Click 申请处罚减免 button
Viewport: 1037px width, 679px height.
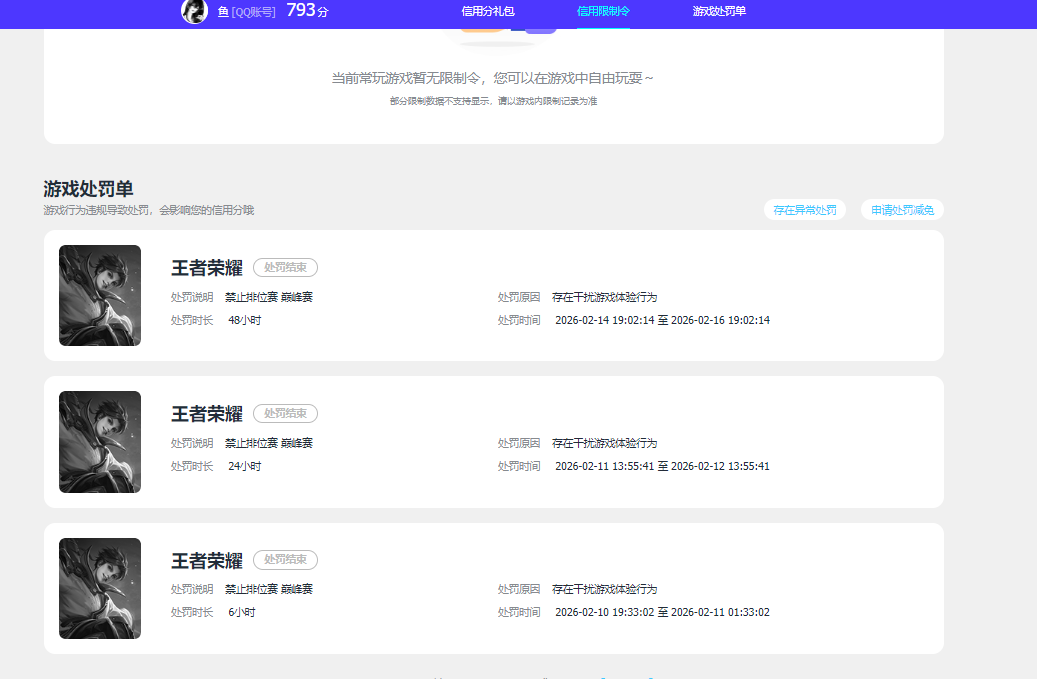(x=902, y=210)
